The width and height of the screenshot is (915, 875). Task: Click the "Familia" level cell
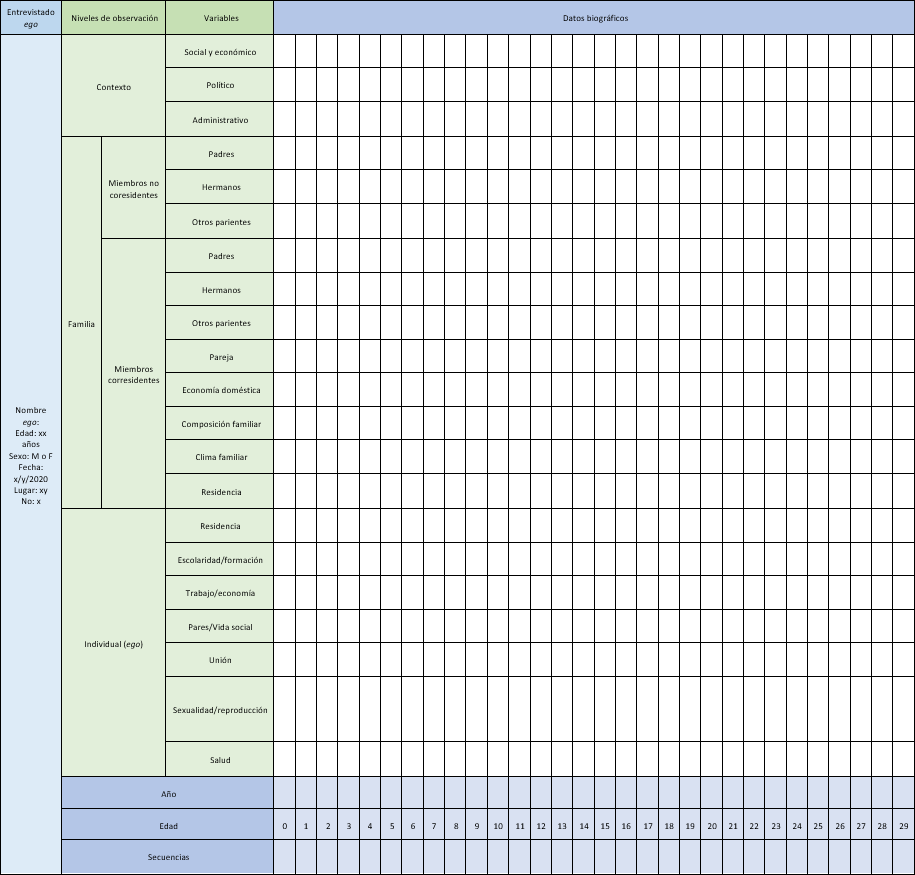click(x=81, y=324)
